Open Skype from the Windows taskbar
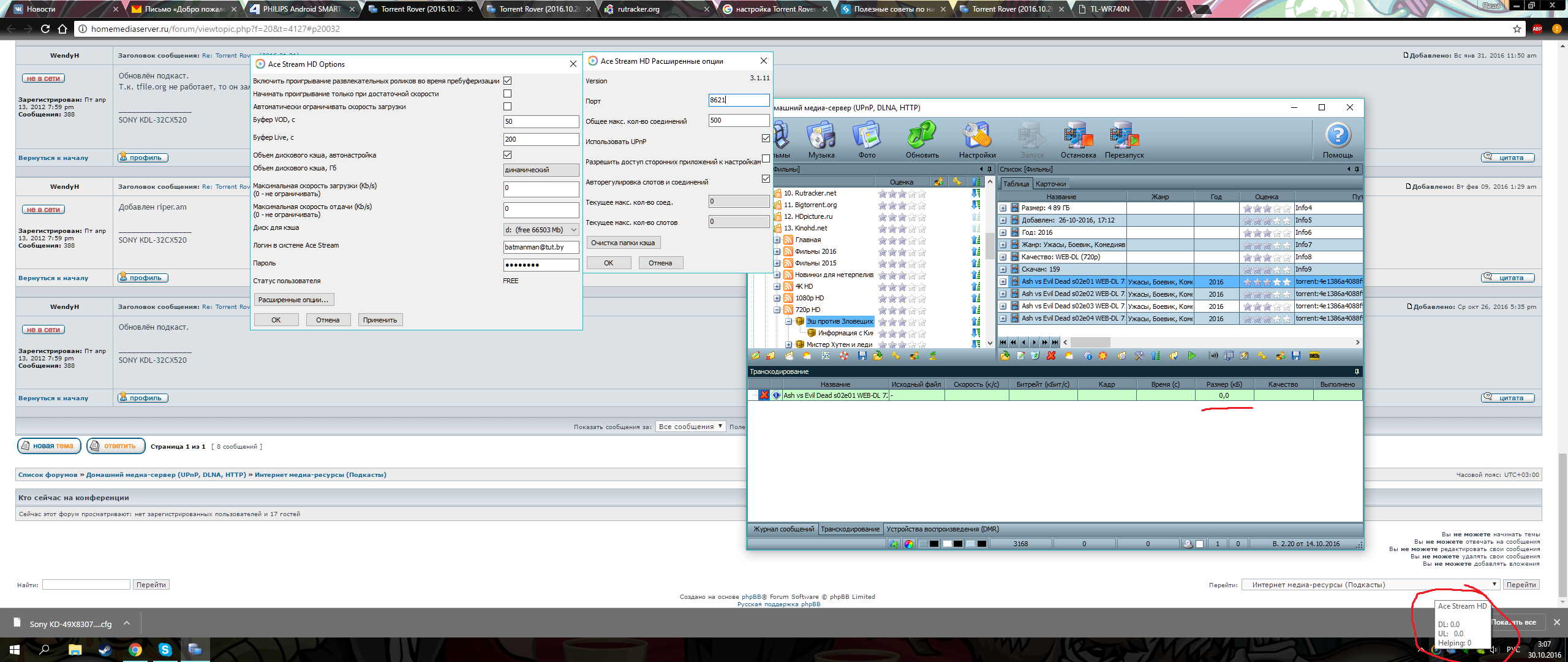 (165, 649)
